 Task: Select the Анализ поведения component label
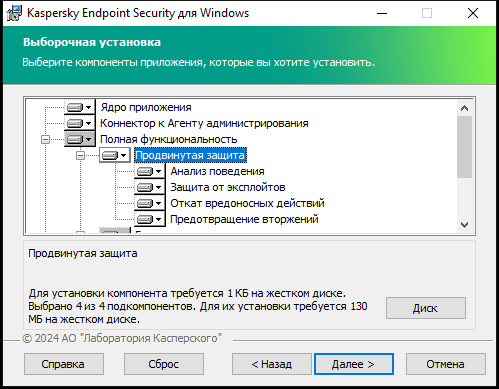pos(217,171)
